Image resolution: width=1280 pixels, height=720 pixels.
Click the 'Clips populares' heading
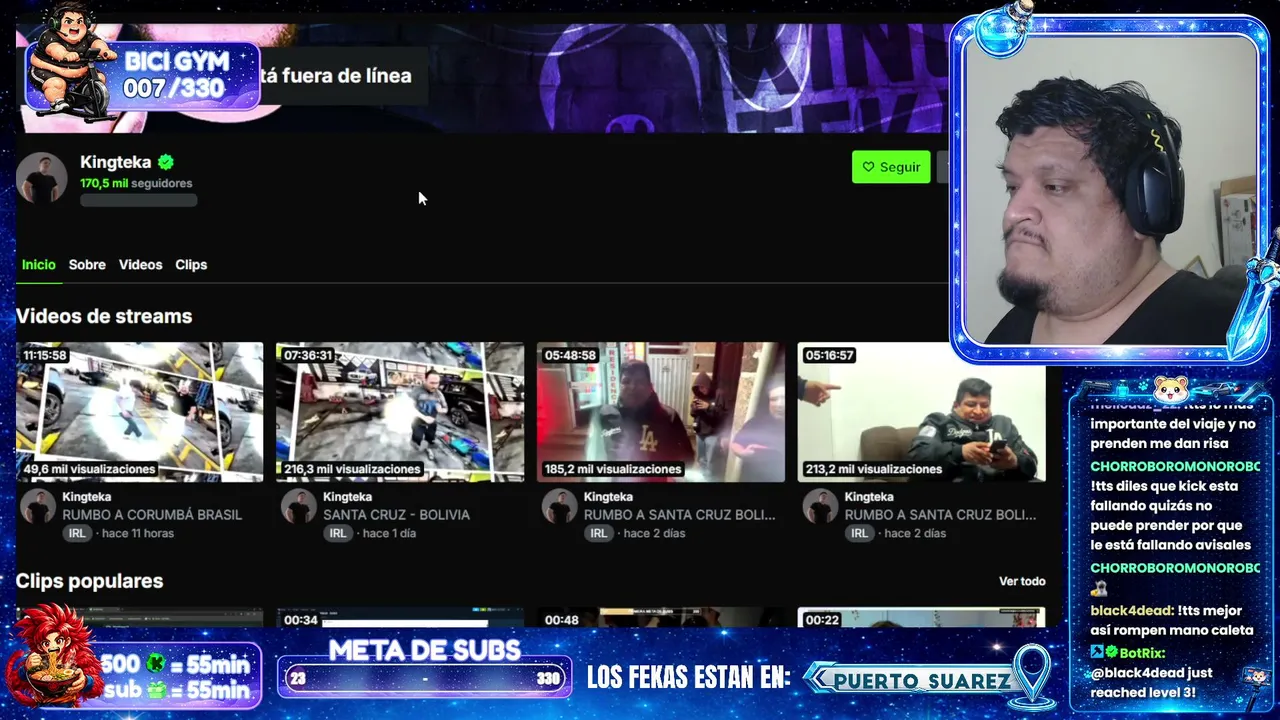tap(89, 581)
